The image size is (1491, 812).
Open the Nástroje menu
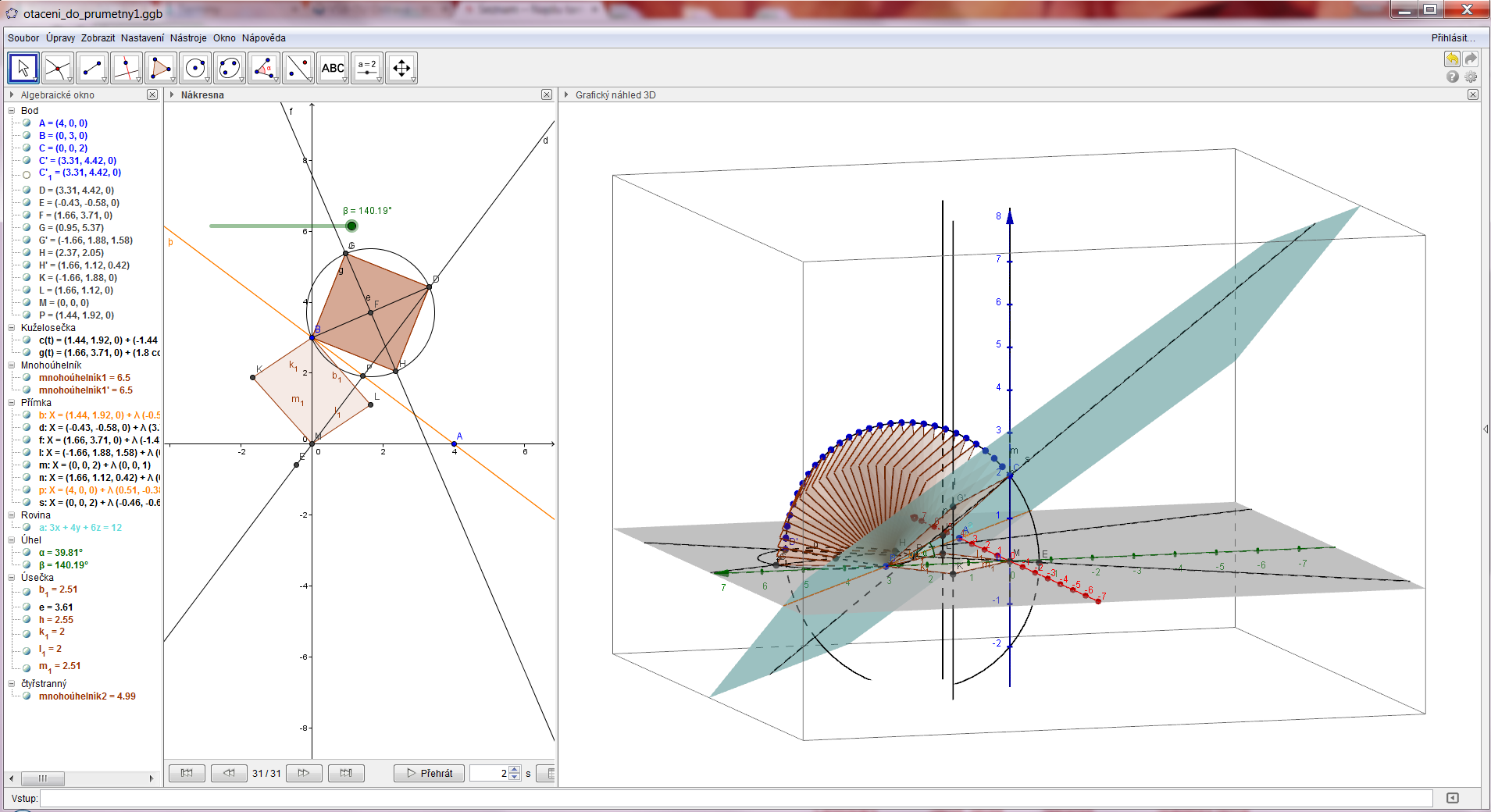188,38
